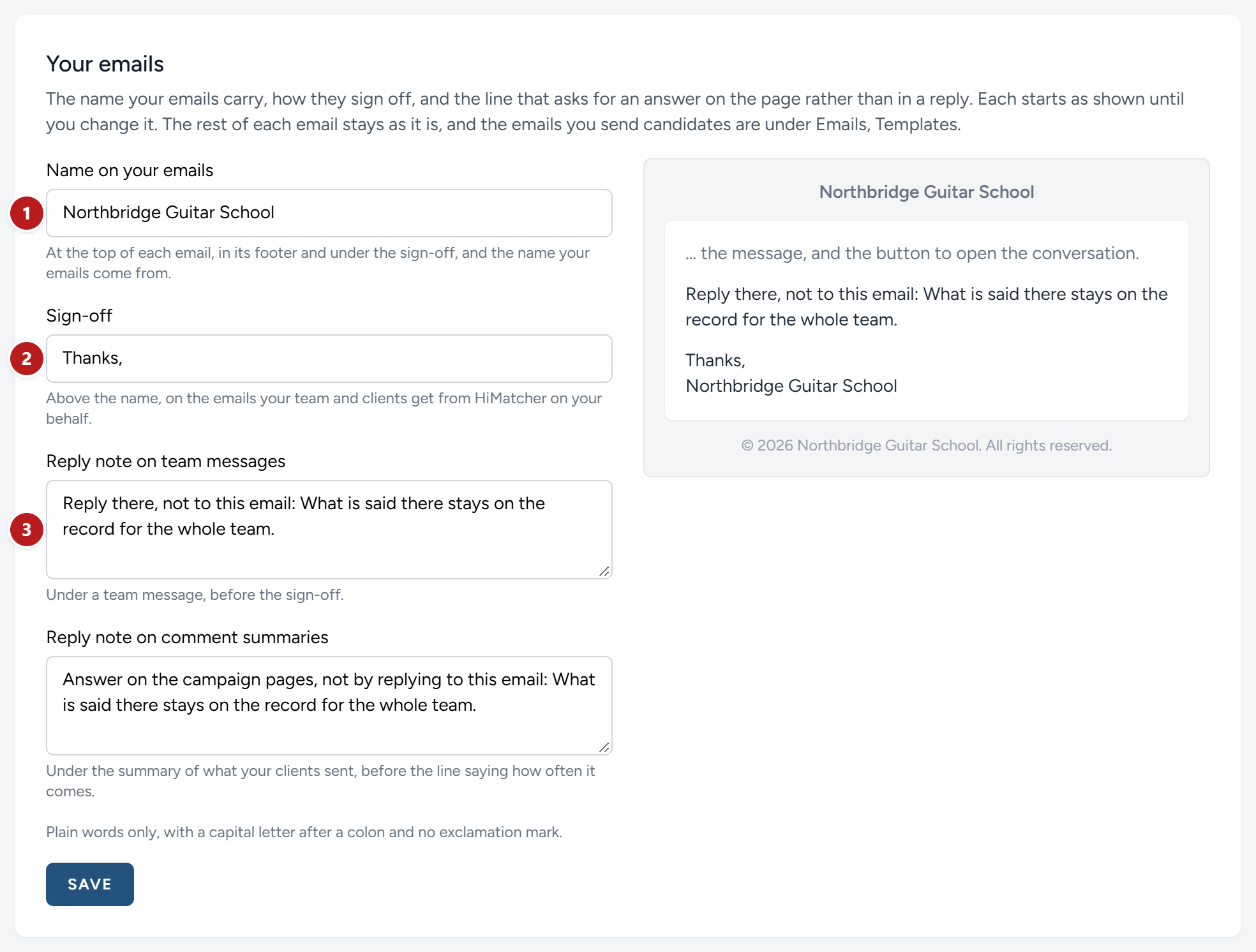The height and width of the screenshot is (952, 1256).
Task: Click hint 'Above the name, on the emails'
Action: 324,408
